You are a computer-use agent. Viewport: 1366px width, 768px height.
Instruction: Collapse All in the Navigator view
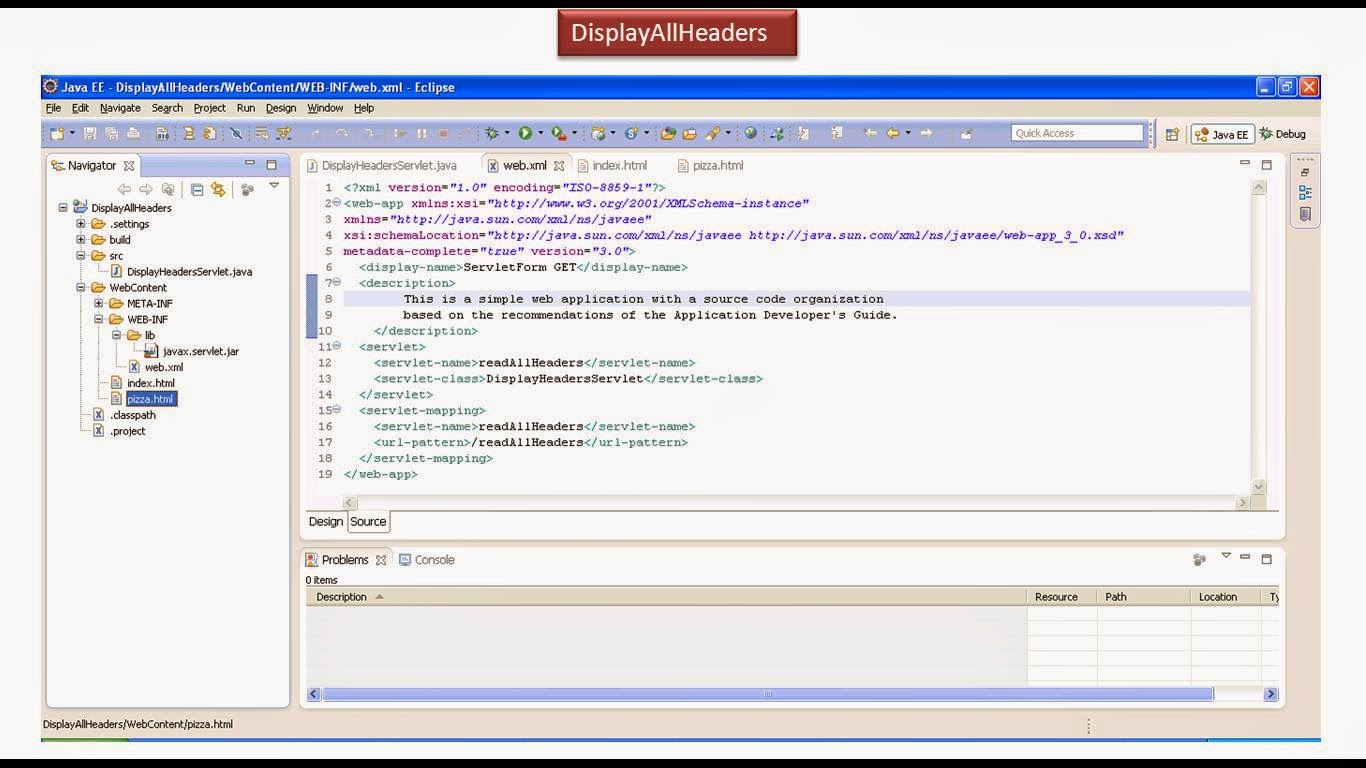pos(197,188)
